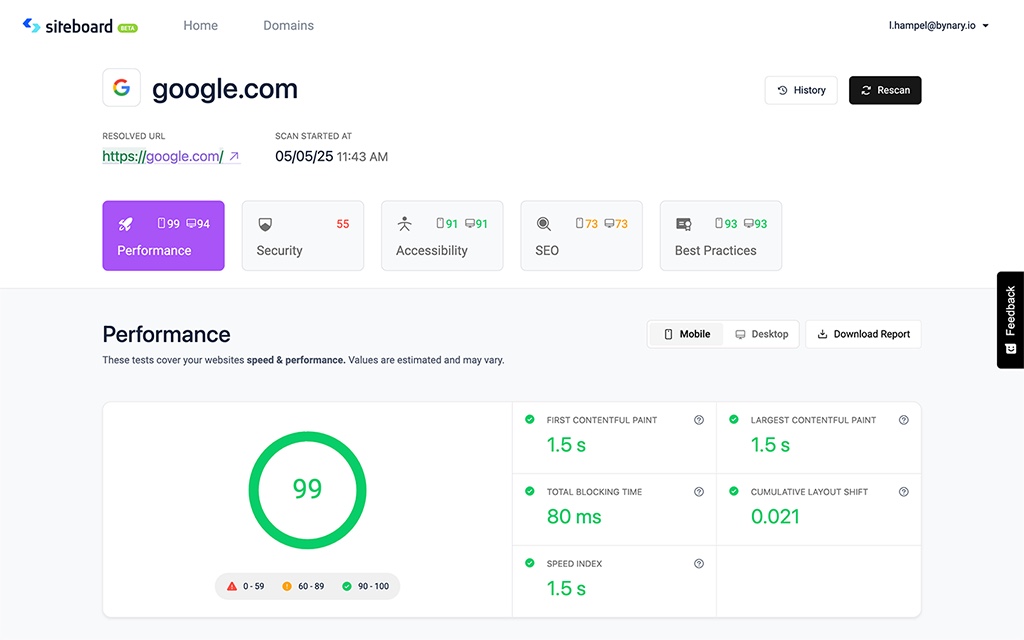This screenshot has width=1024, height=640.
Task: Open the Feedback side panel
Action: (1010, 320)
